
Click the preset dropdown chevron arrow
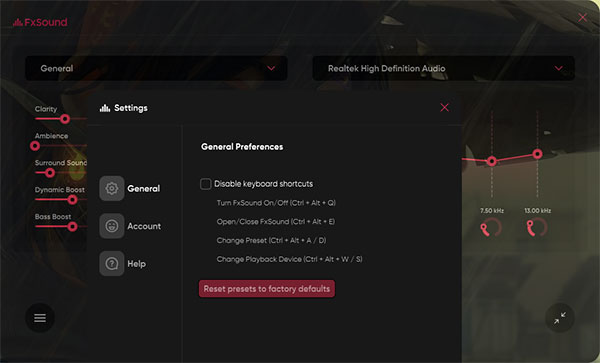pos(271,68)
